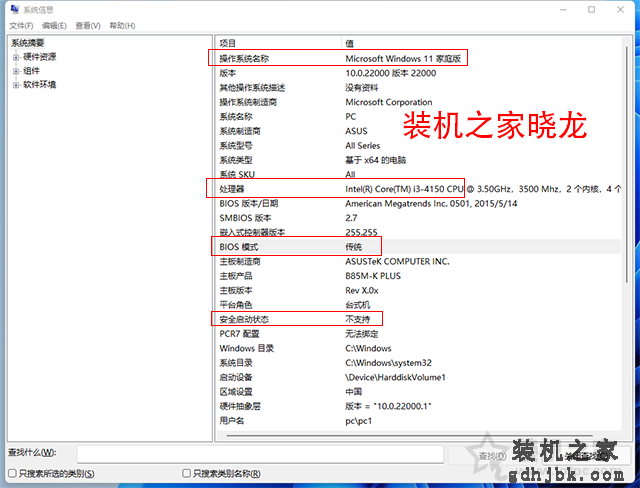640x488 pixels.
Task: Select the 主板产品 B85M-K PLUS row
Action: [x=418, y=276]
